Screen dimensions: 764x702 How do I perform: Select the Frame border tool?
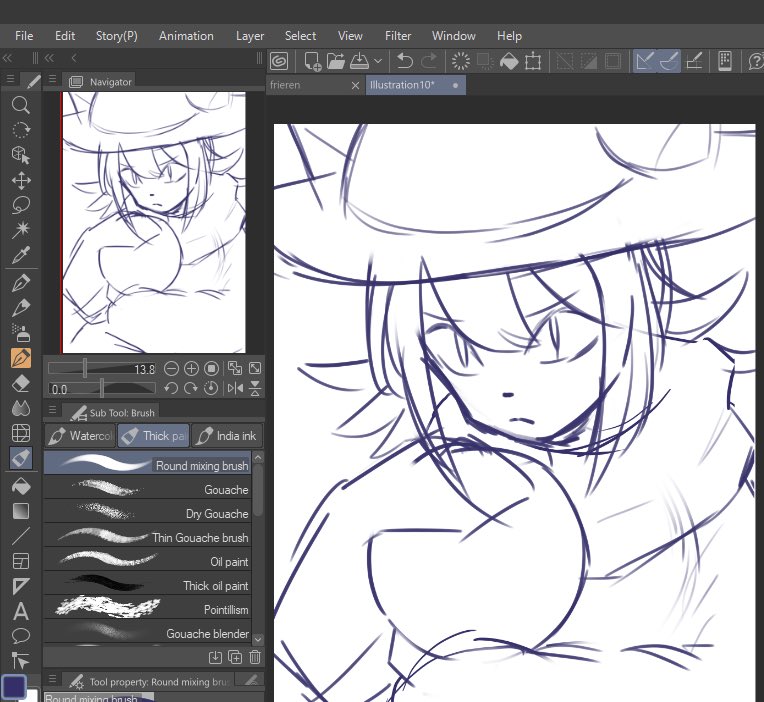tap(20, 561)
